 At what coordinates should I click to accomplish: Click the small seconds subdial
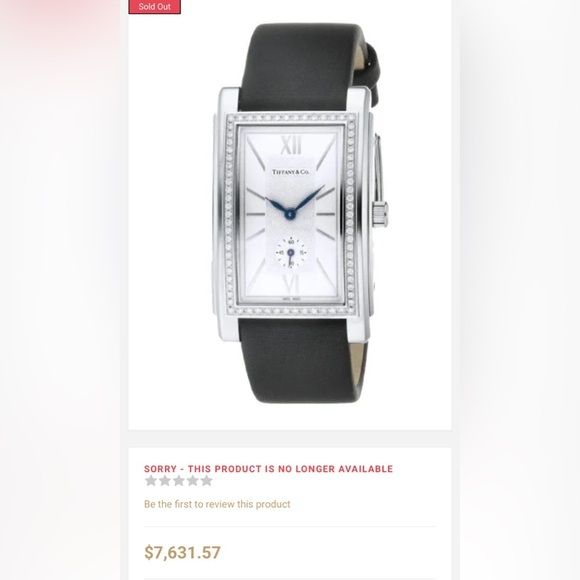(291, 253)
